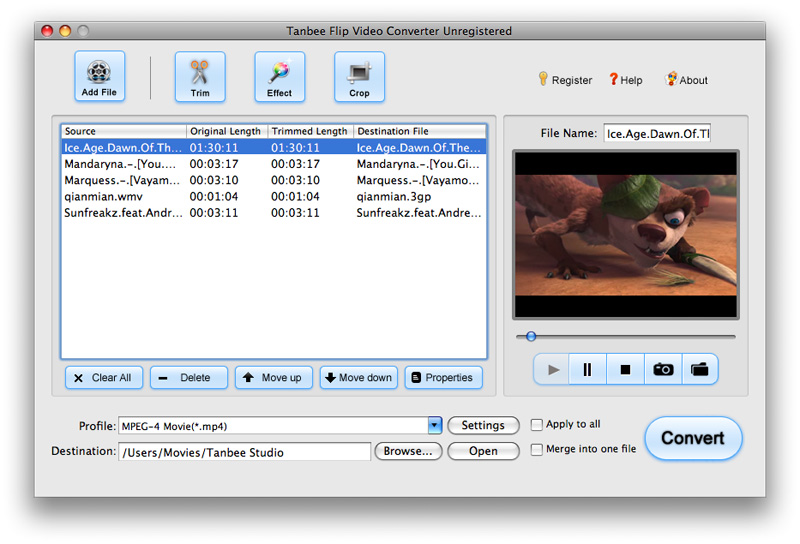The image size is (800, 544).
Task: Click Clear All button
Action: click(x=104, y=378)
